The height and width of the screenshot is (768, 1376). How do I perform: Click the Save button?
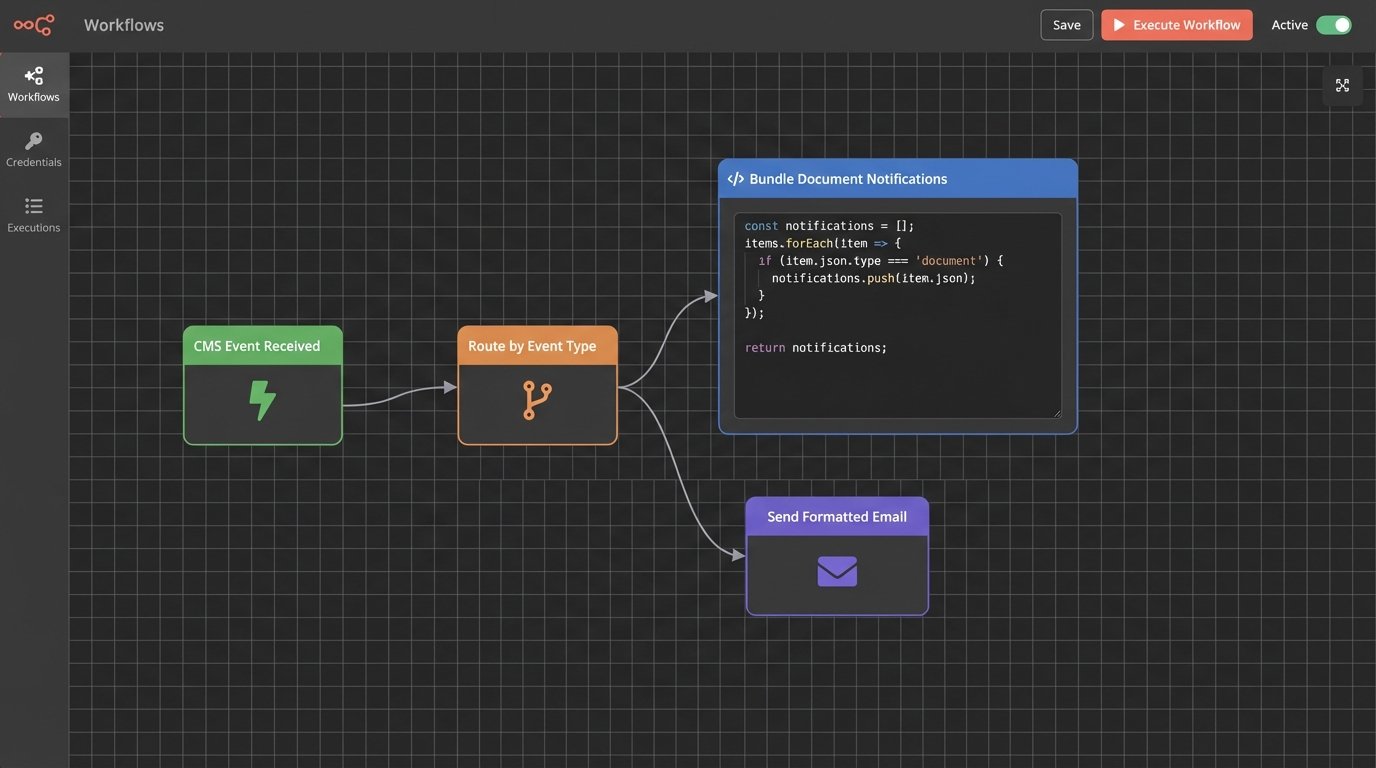click(1065, 24)
